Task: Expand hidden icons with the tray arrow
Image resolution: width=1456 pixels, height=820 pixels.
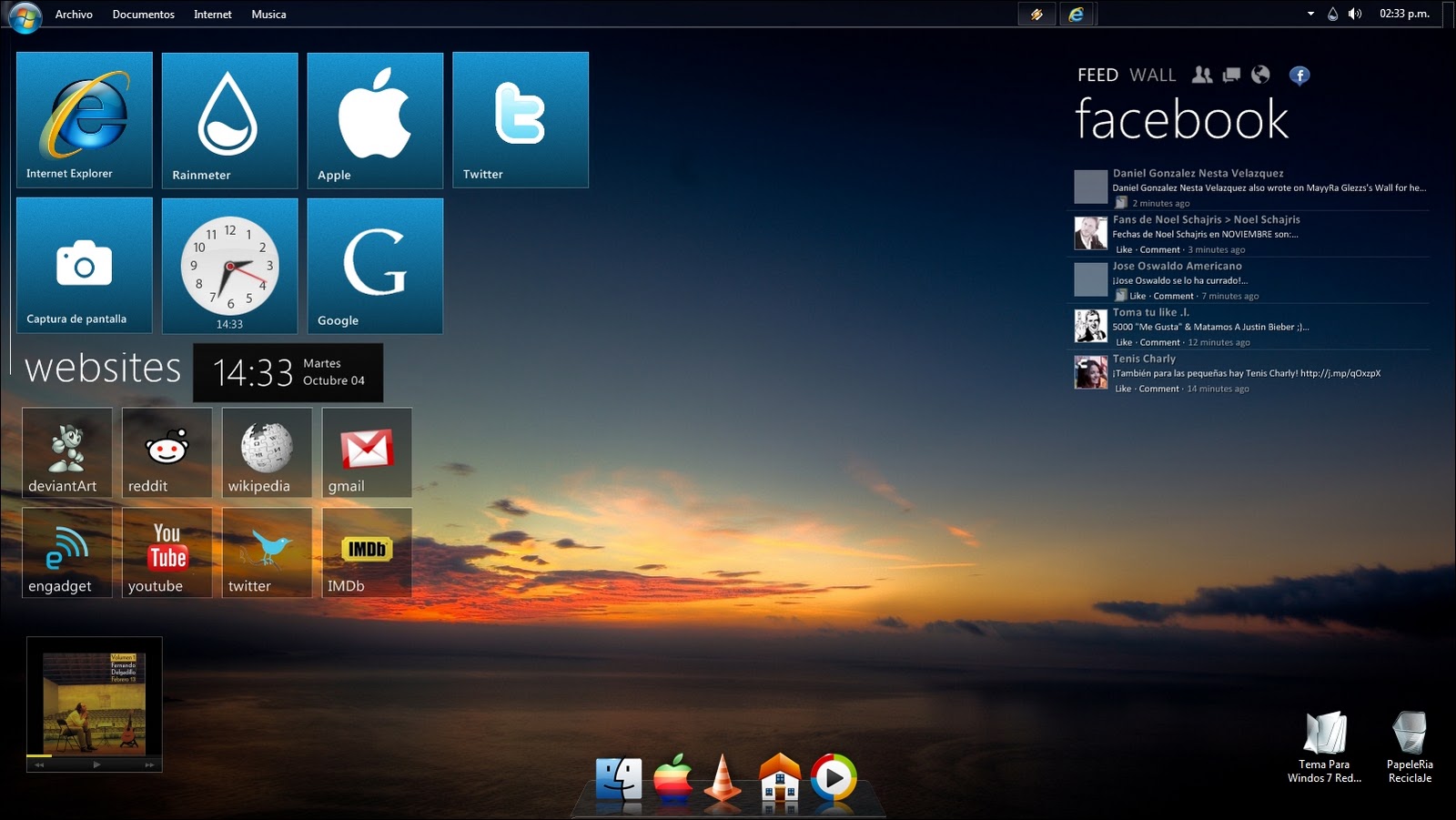Action: click(1310, 13)
